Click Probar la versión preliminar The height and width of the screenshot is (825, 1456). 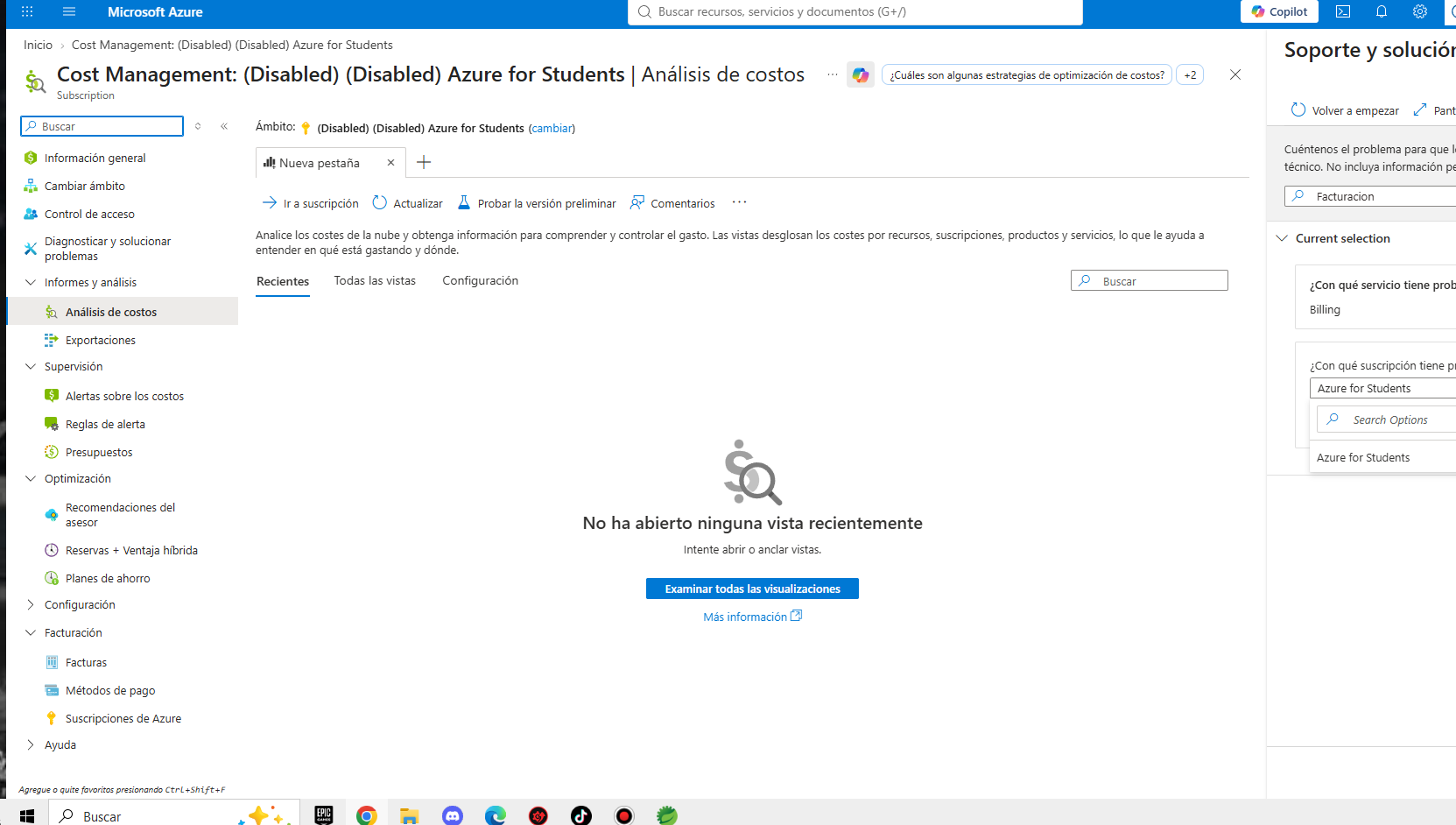click(x=538, y=203)
